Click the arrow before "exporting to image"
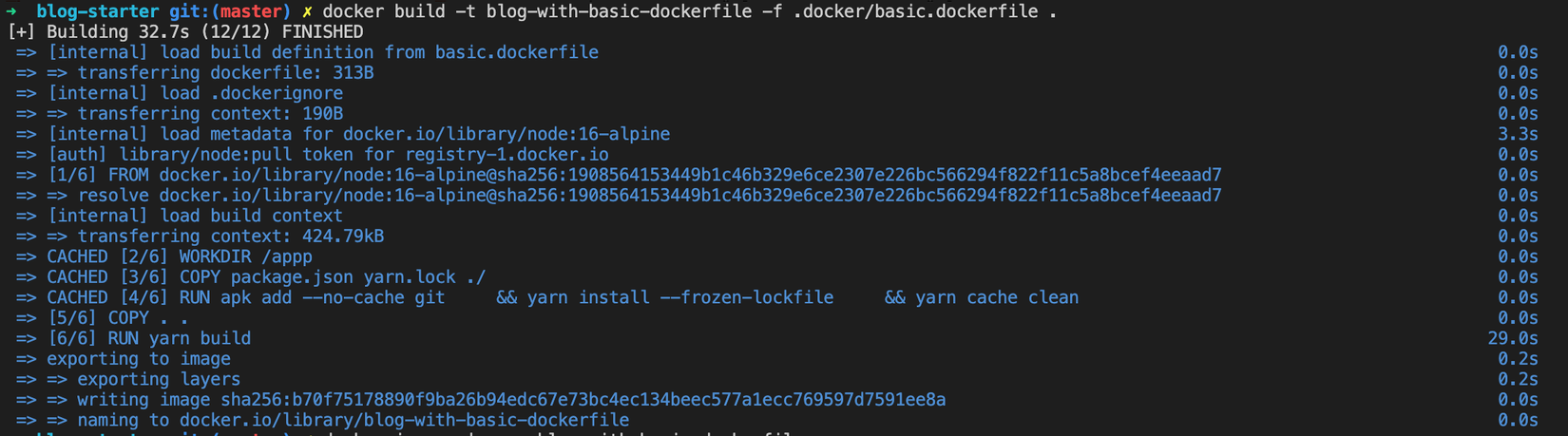 pos(26,359)
